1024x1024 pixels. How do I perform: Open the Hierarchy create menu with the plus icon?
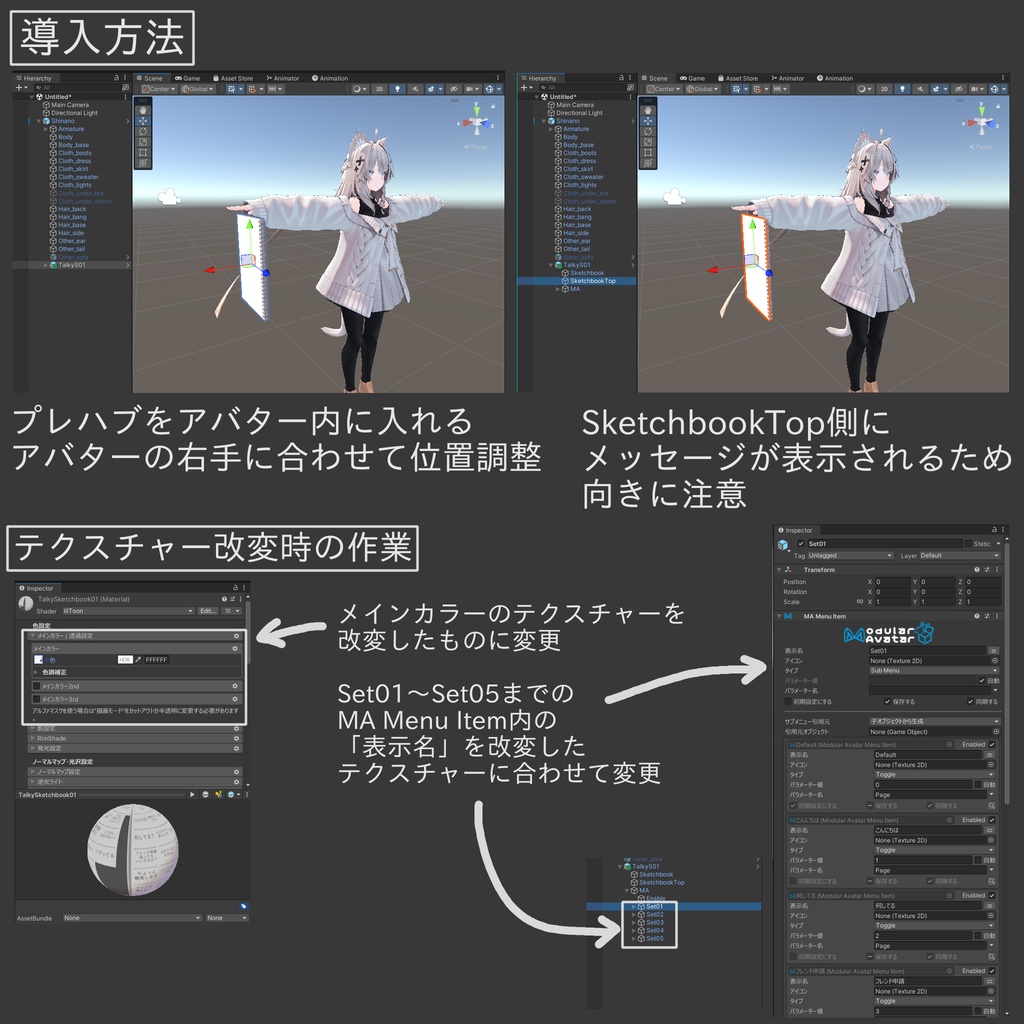tap(18, 87)
